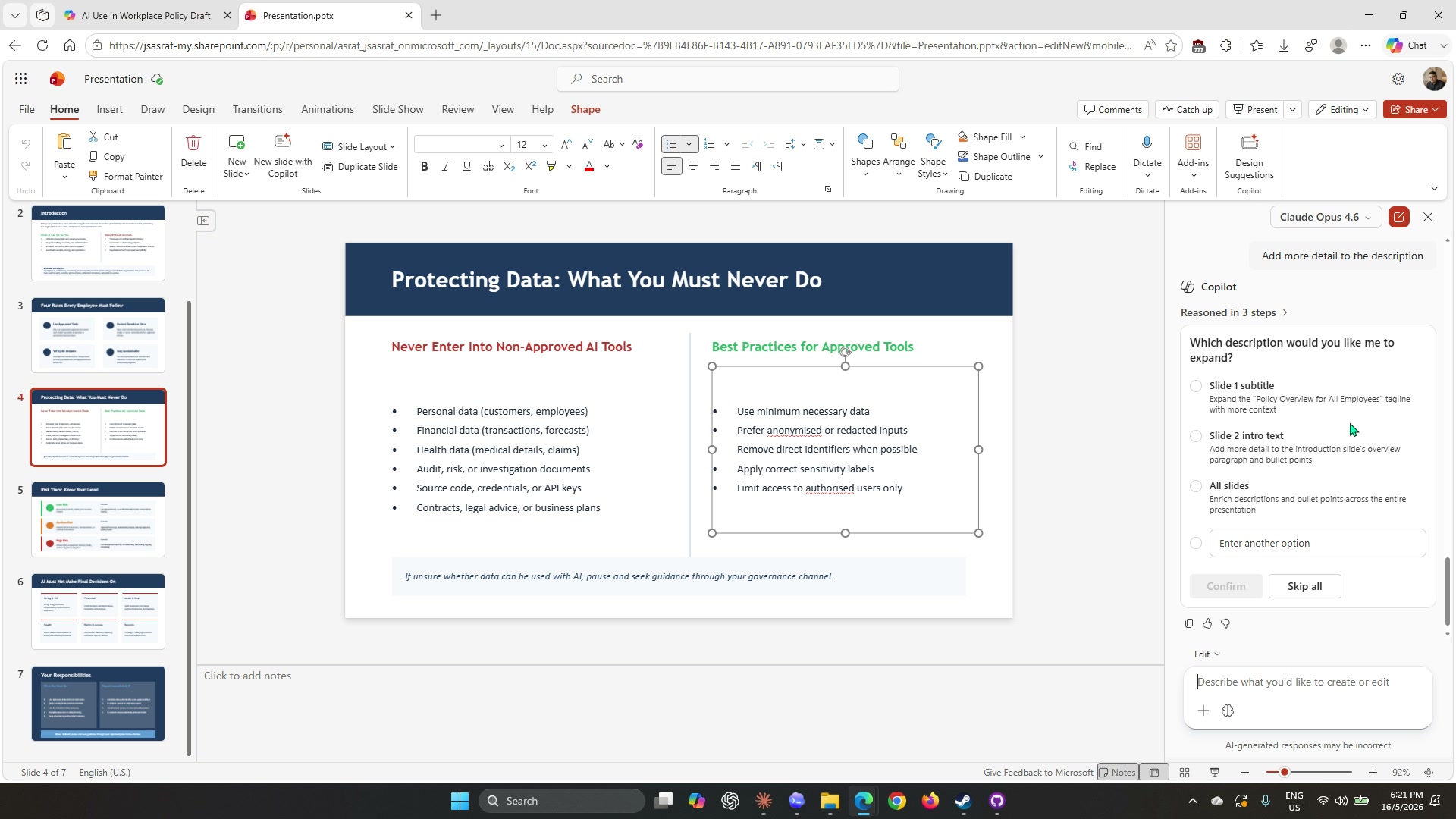This screenshot has height=819, width=1456.
Task: Align text right
Action: 714,166
